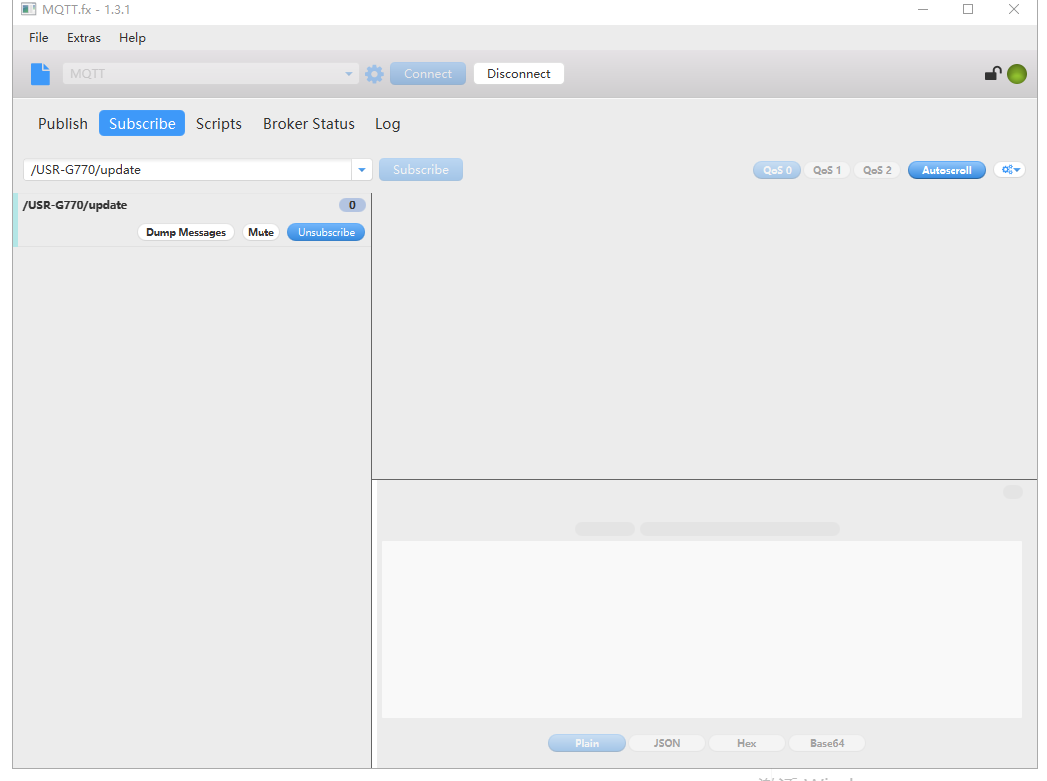Click the topic input field /USR-G770/update
Viewport: 1047px width, 781px height.
pyautogui.click(x=188, y=170)
